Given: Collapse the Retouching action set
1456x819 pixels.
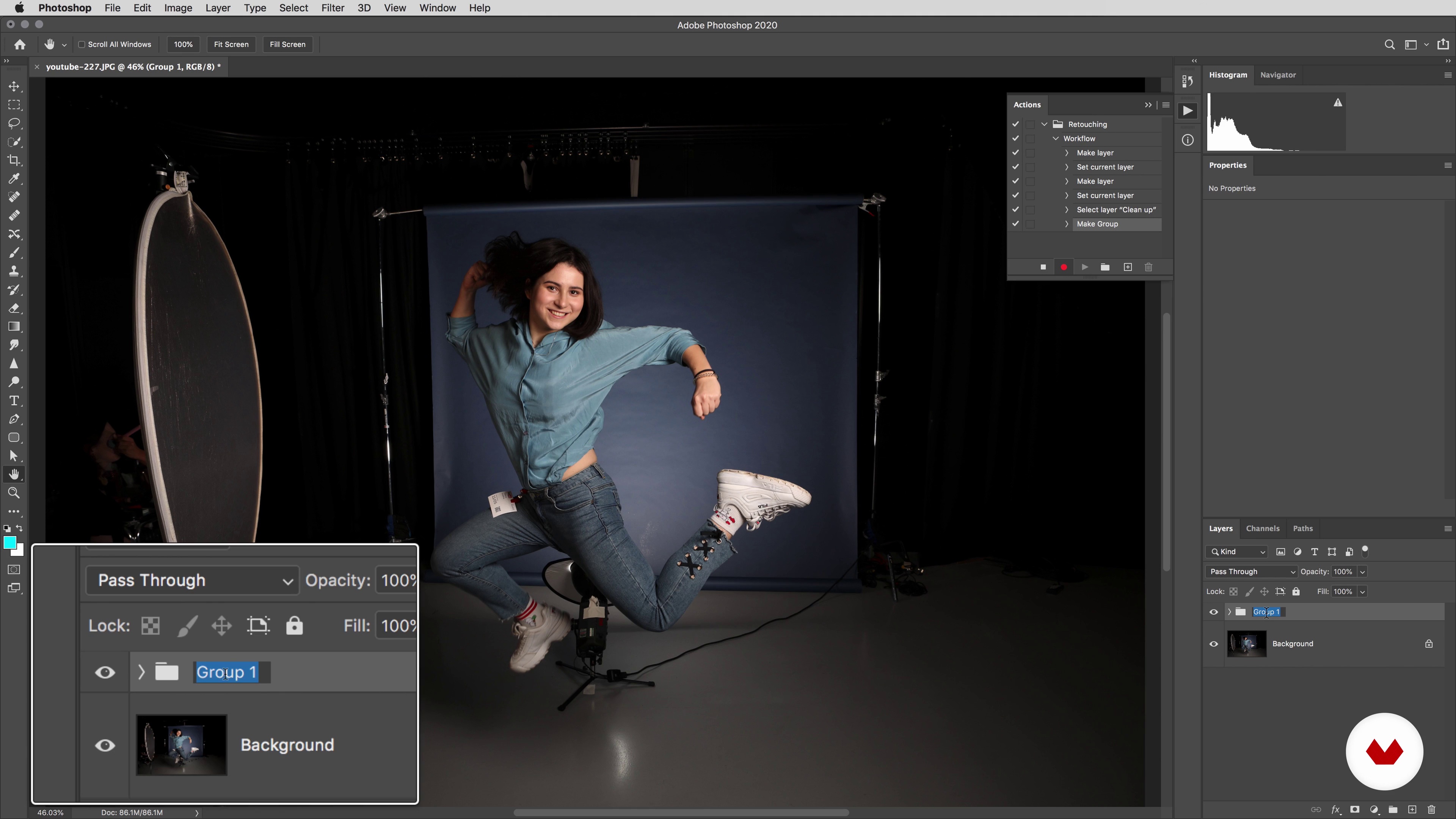Looking at the screenshot, I should (x=1045, y=124).
